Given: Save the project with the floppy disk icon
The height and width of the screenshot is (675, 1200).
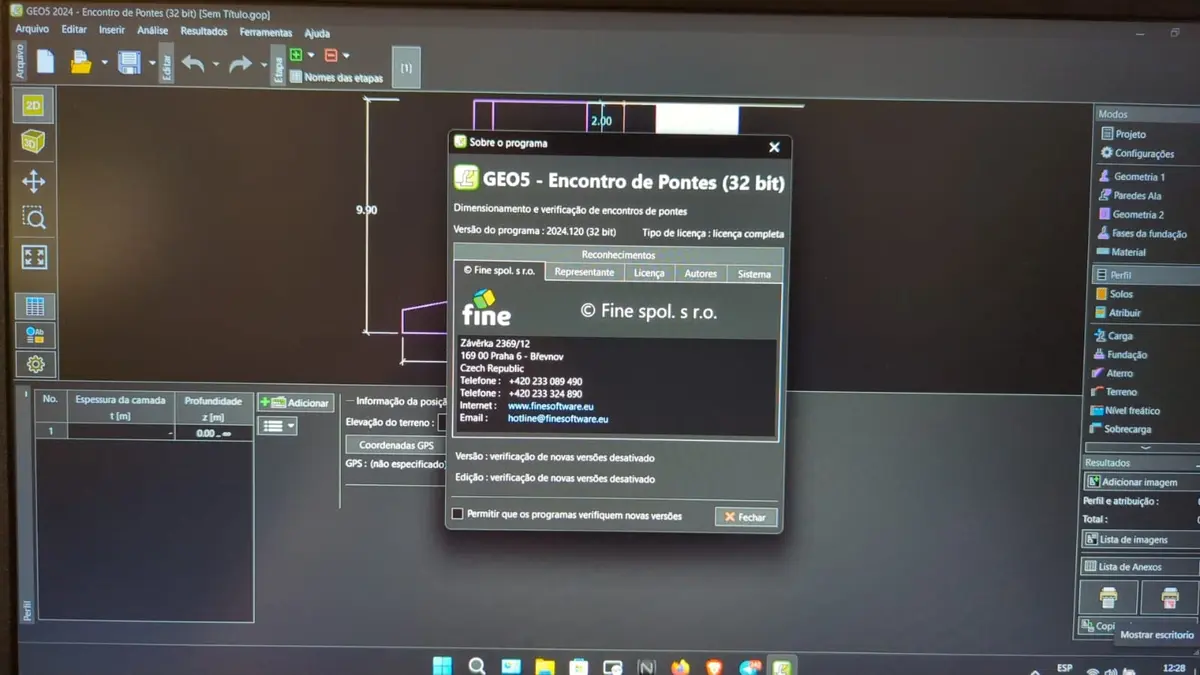Looking at the screenshot, I should [x=130, y=63].
